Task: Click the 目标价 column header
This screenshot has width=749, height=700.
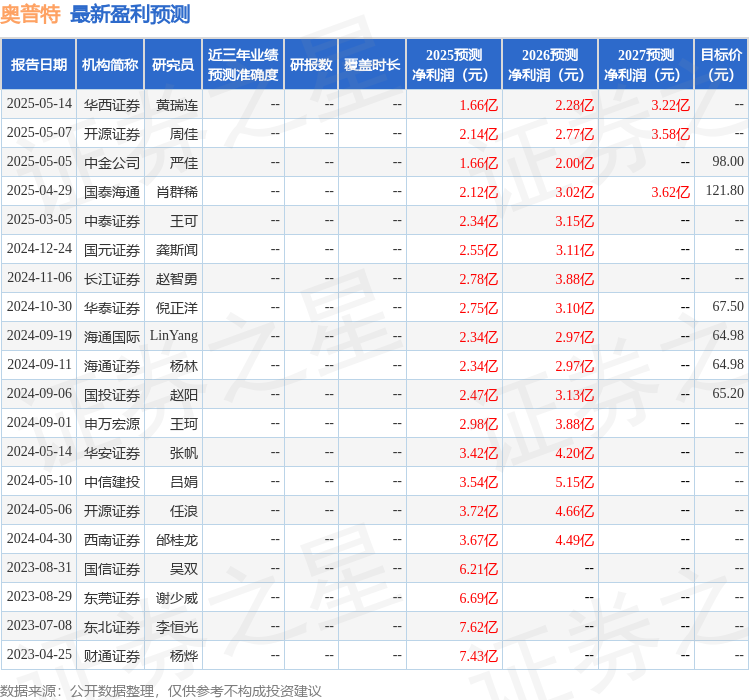Action: 721,65
